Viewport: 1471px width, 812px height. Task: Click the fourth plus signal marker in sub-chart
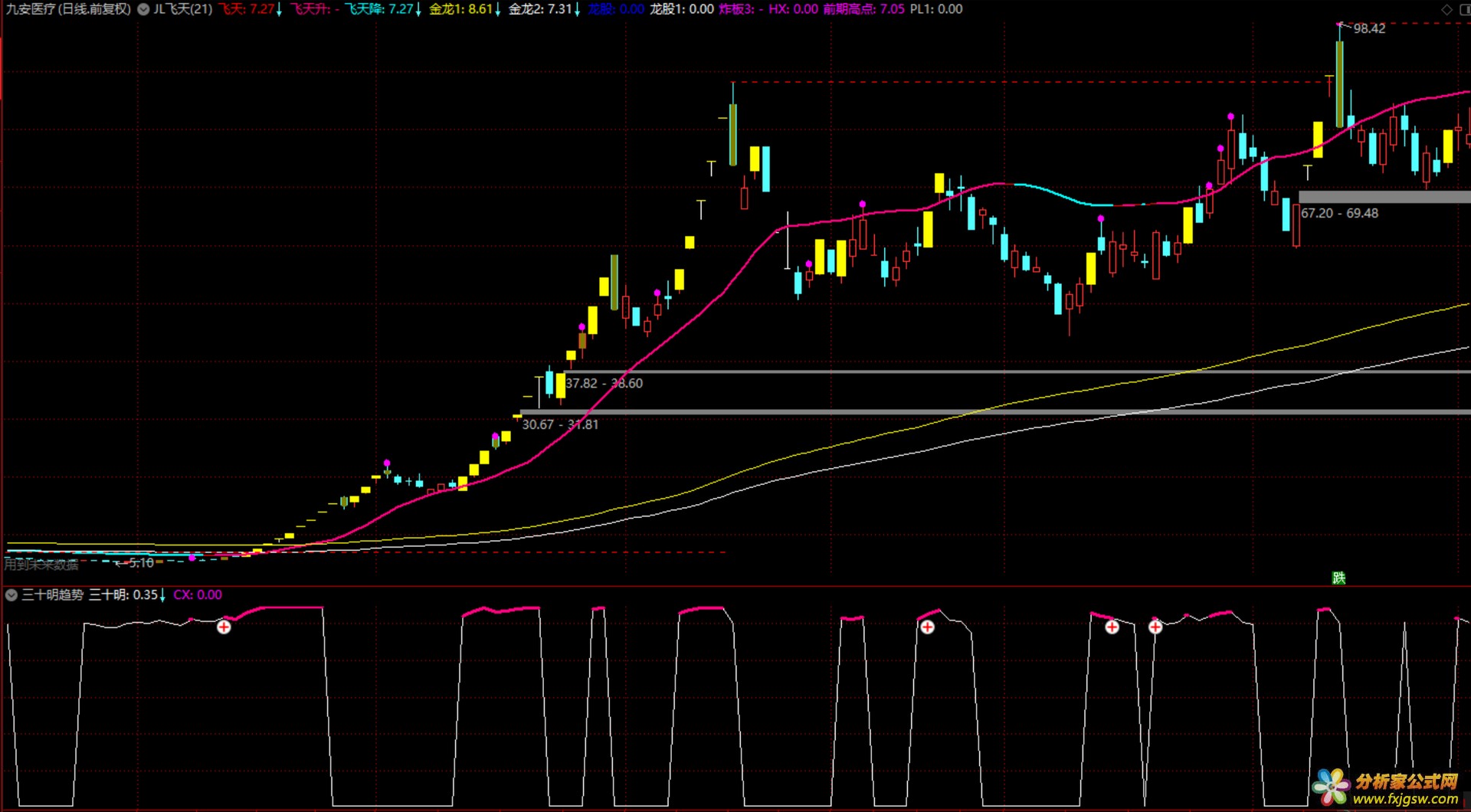pyautogui.click(x=1155, y=627)
